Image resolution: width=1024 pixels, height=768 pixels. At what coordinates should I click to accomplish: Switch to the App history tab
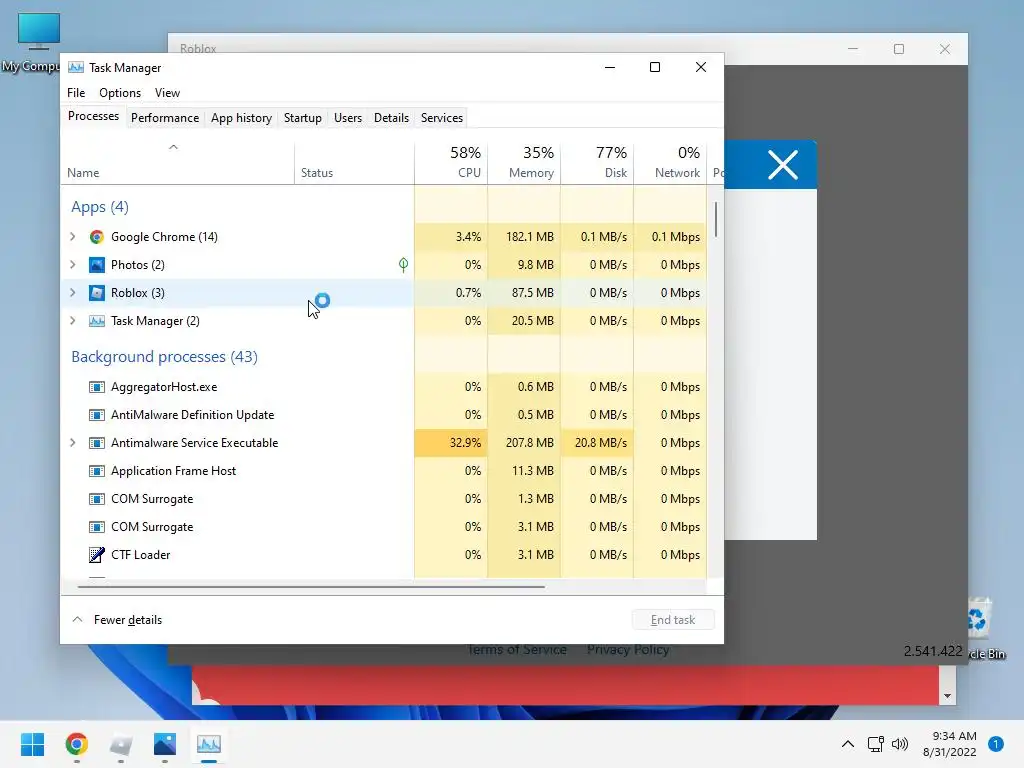point(241,118)
